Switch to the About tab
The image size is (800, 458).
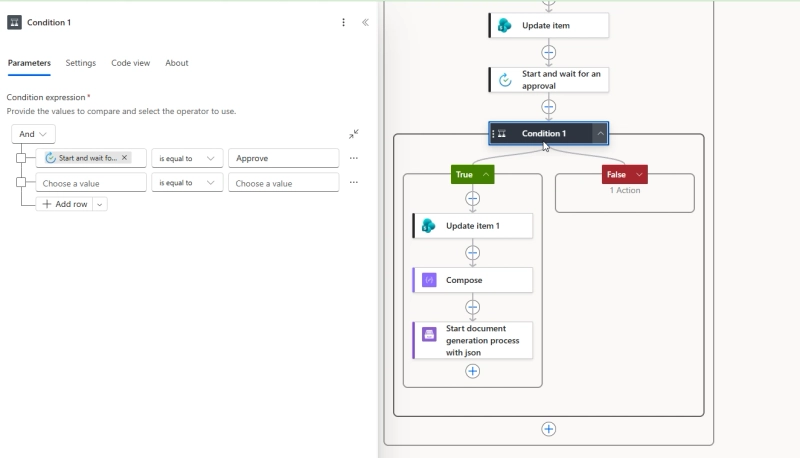177,63
